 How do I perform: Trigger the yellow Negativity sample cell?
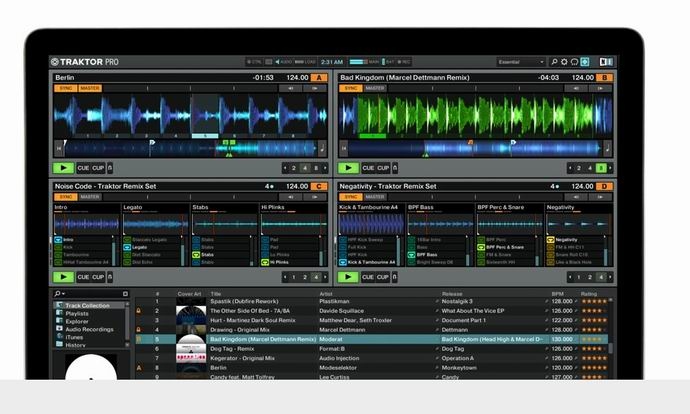(550, 240)
